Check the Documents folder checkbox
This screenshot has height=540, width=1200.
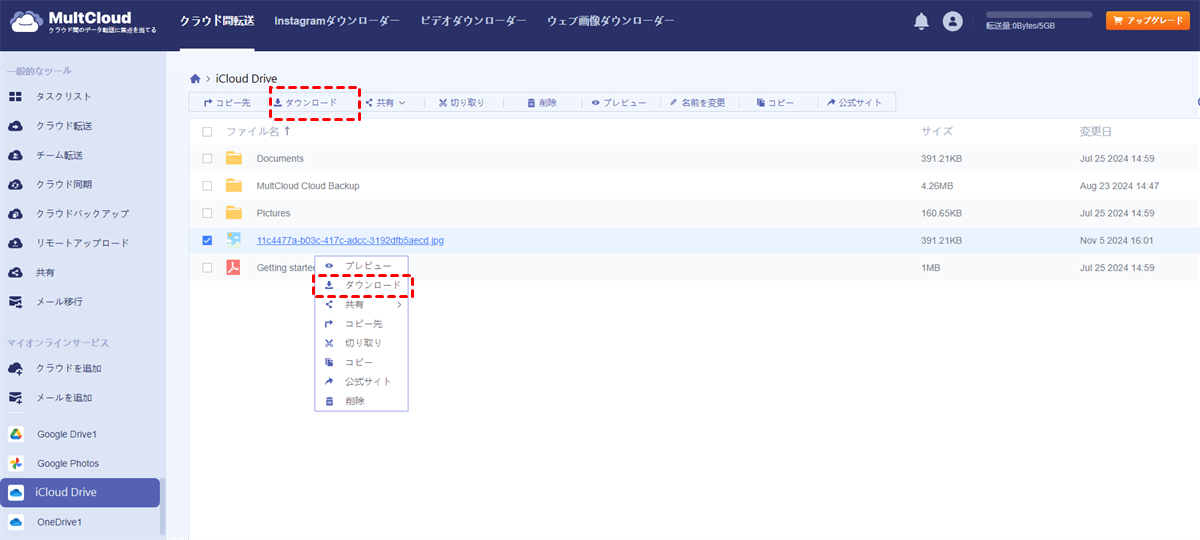207,158
